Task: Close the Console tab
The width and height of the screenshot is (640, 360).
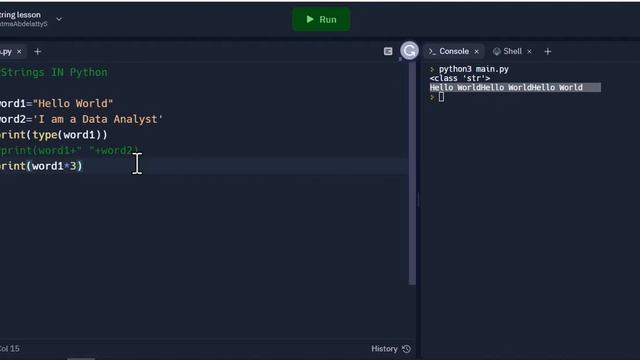Action: 476,51
